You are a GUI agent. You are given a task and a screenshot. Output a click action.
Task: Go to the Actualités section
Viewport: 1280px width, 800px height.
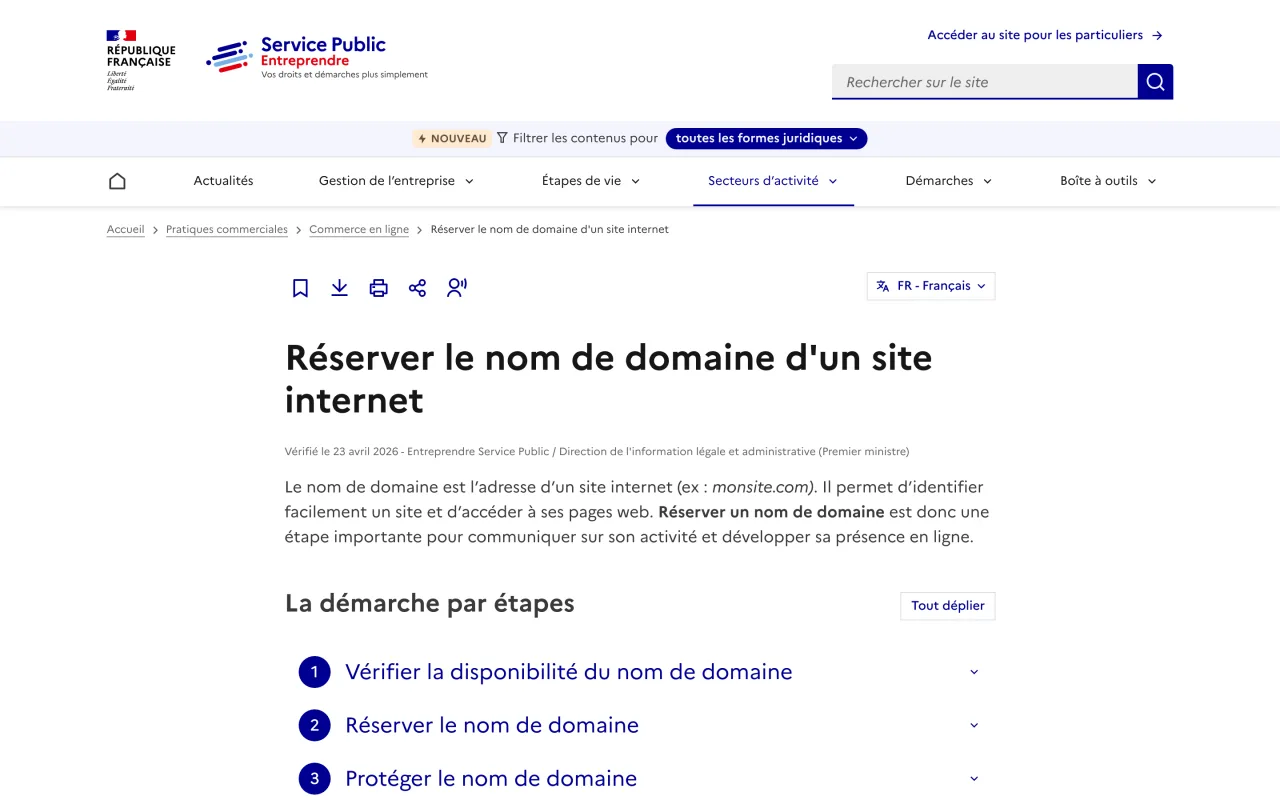224,181
